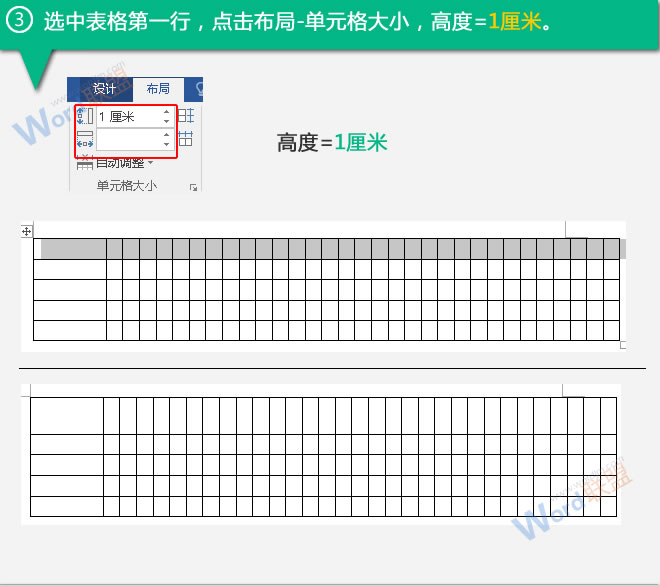
Task: Click the shaded first cell of upper table
Action: tap(70, 249)
